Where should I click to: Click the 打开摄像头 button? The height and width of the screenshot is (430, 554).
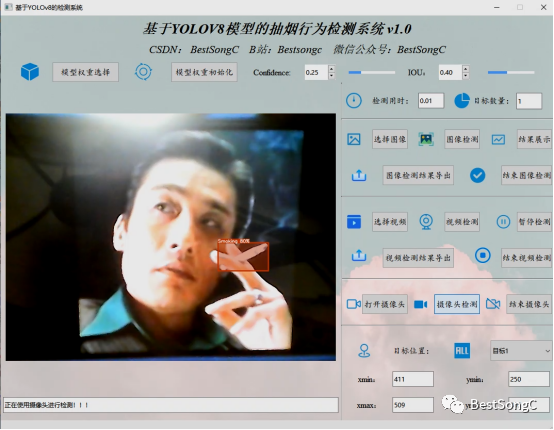point(385,304)
